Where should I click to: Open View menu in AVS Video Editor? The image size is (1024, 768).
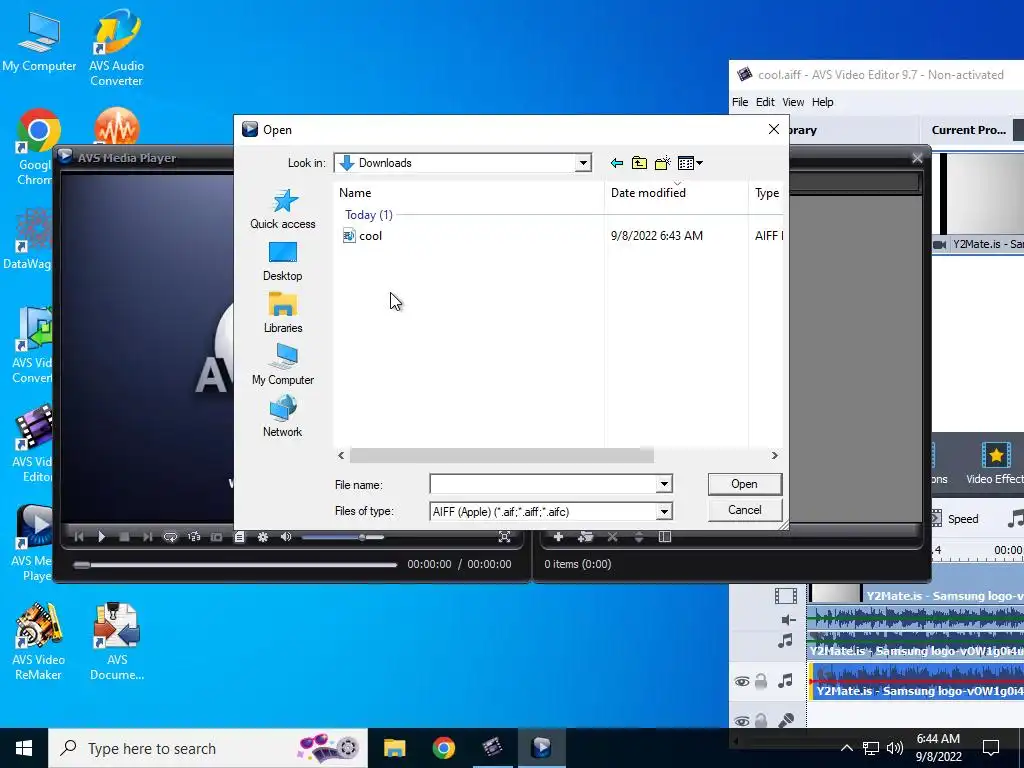[793, 102]
